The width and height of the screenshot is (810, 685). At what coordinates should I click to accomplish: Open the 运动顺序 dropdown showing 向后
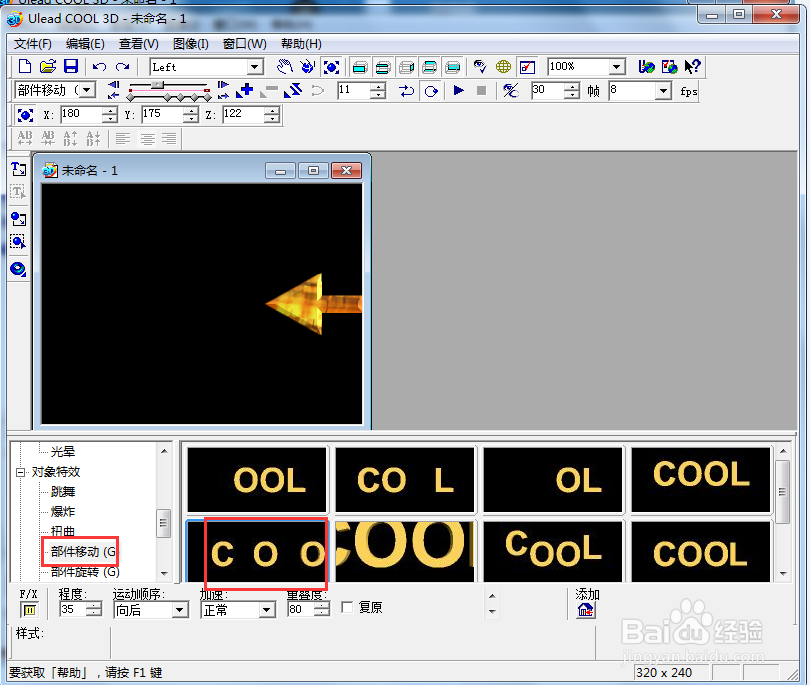(179, 610)
